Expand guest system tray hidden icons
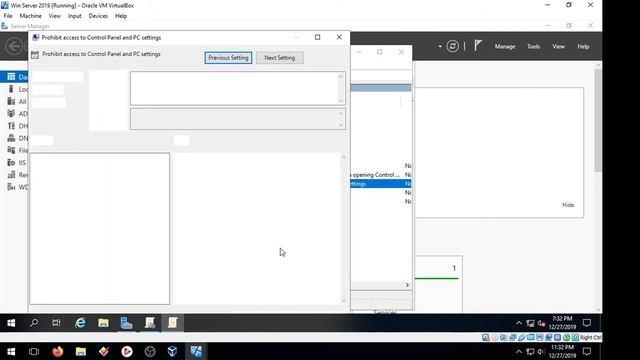Image resolution: width=640 pixels, height=360 pixels. tap(518, 323)
